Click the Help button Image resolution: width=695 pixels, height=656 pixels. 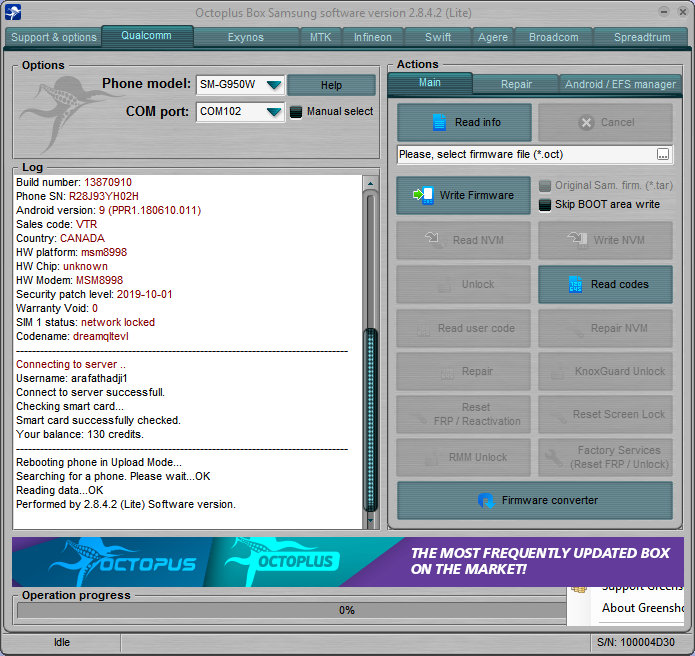coord(331,85)
